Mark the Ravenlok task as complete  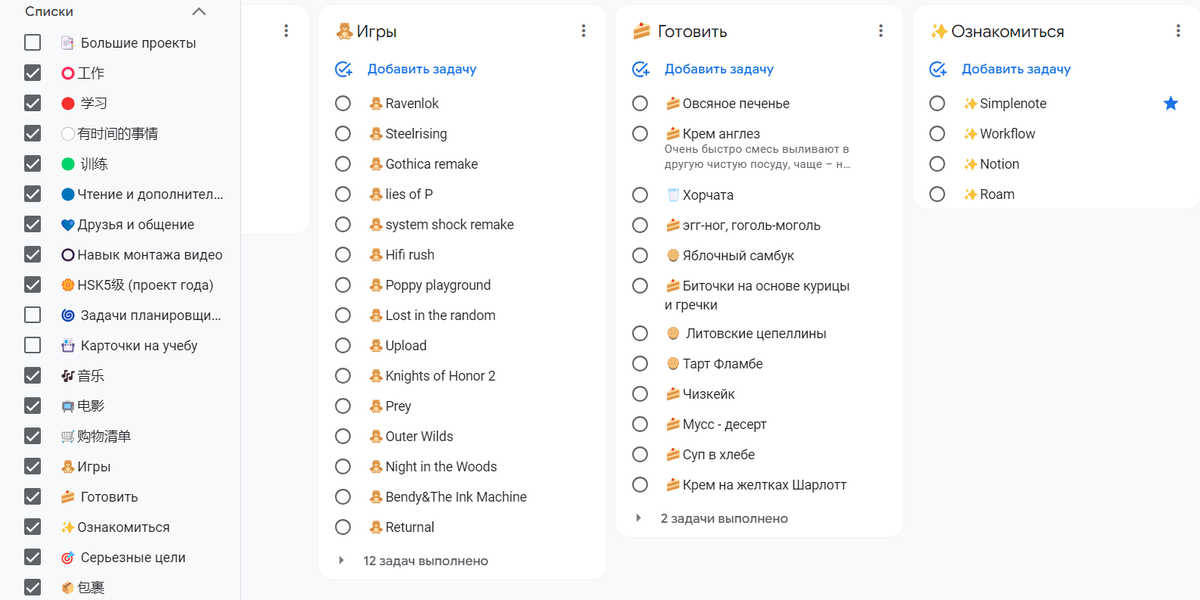coord(343,103)
